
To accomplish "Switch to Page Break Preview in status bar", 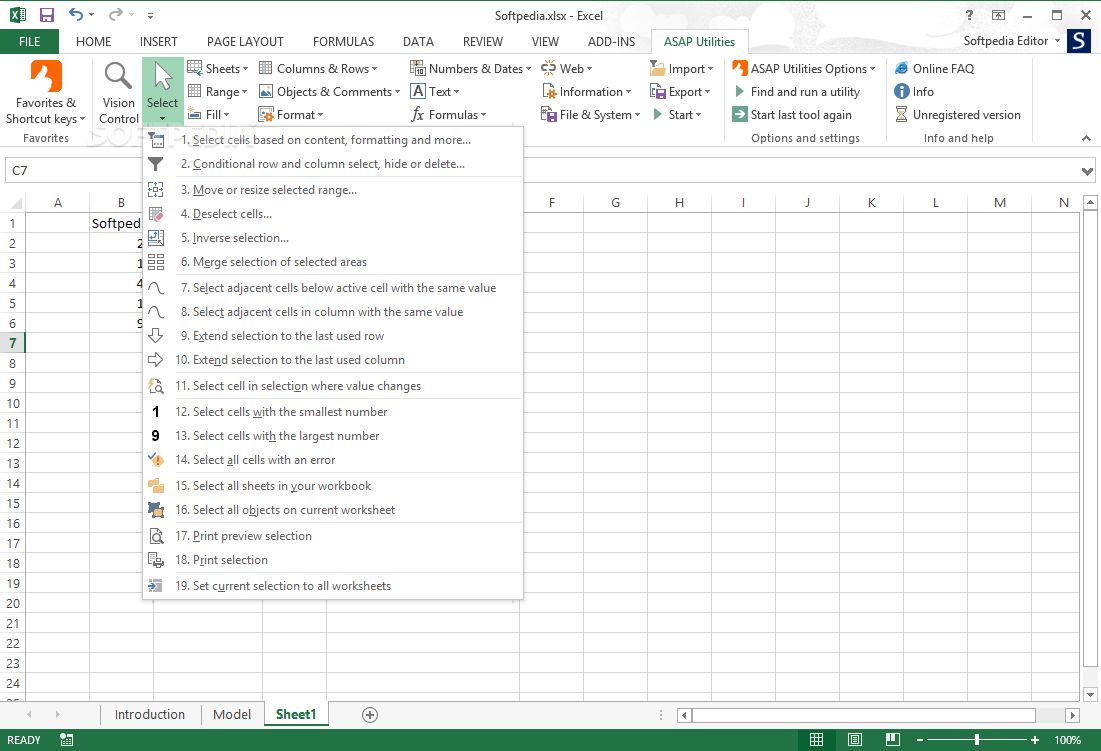I will tap(893, 740).
